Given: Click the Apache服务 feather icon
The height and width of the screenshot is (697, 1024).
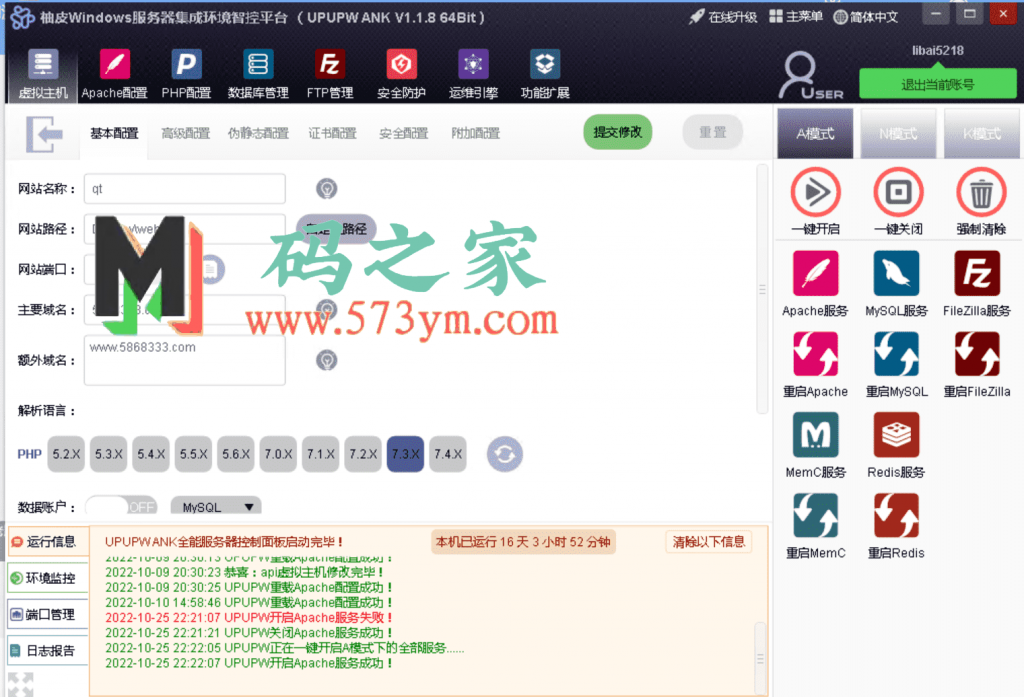Looking at the screenshot, I should click(815, 274).
